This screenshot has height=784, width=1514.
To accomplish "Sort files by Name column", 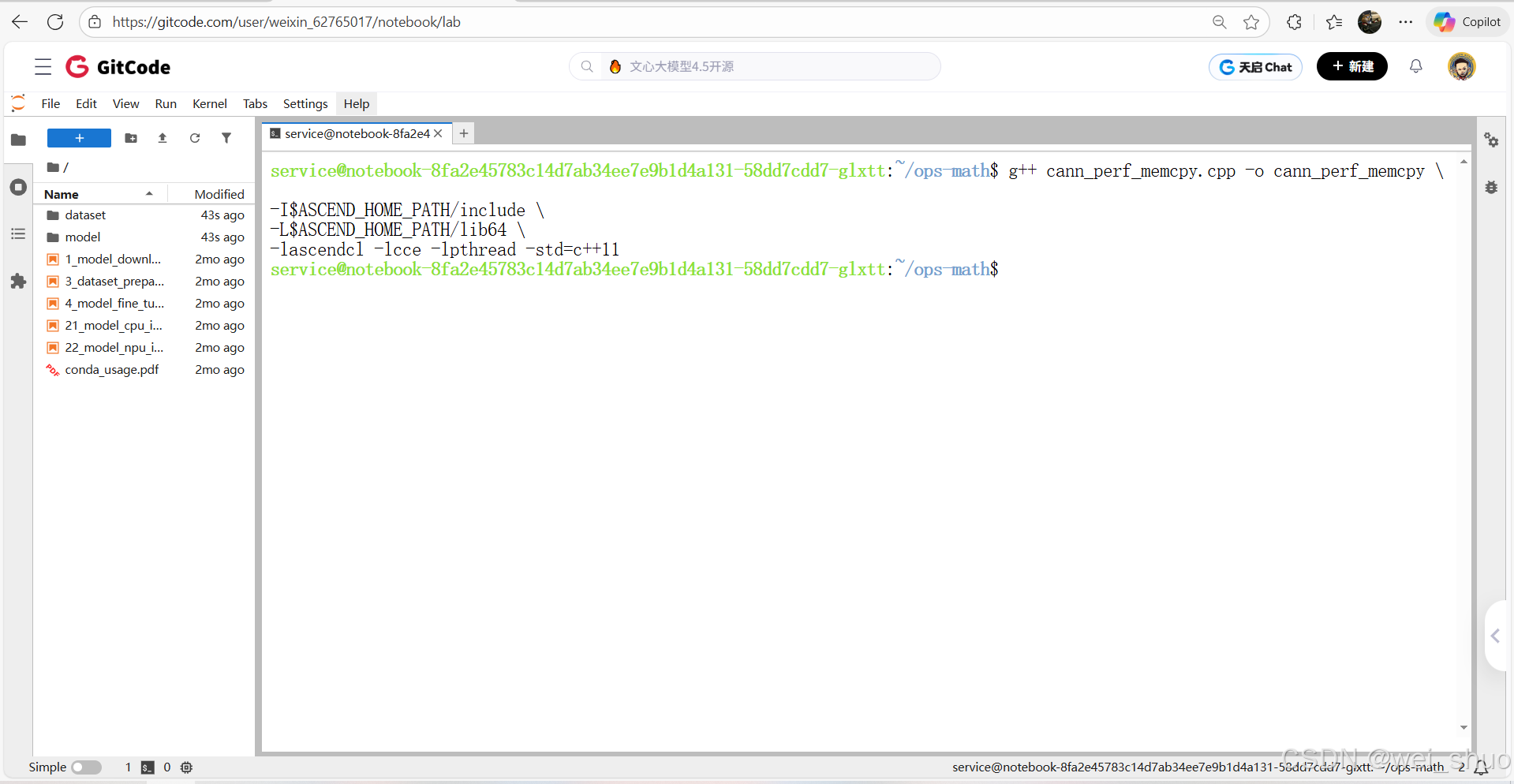I will 100,194.
